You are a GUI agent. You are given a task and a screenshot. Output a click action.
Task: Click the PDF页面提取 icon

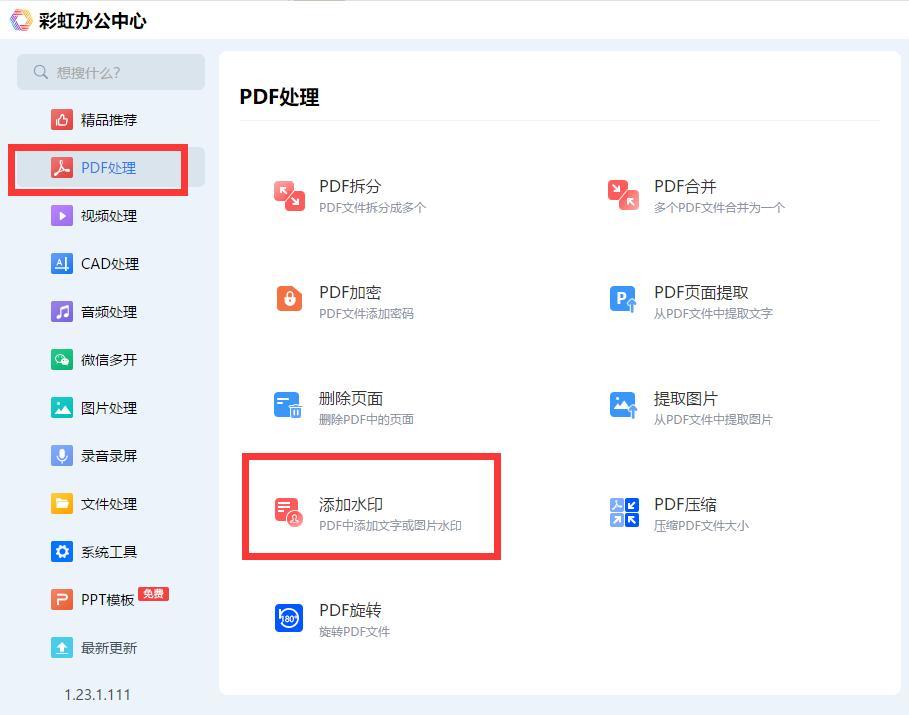pos(623,299)
